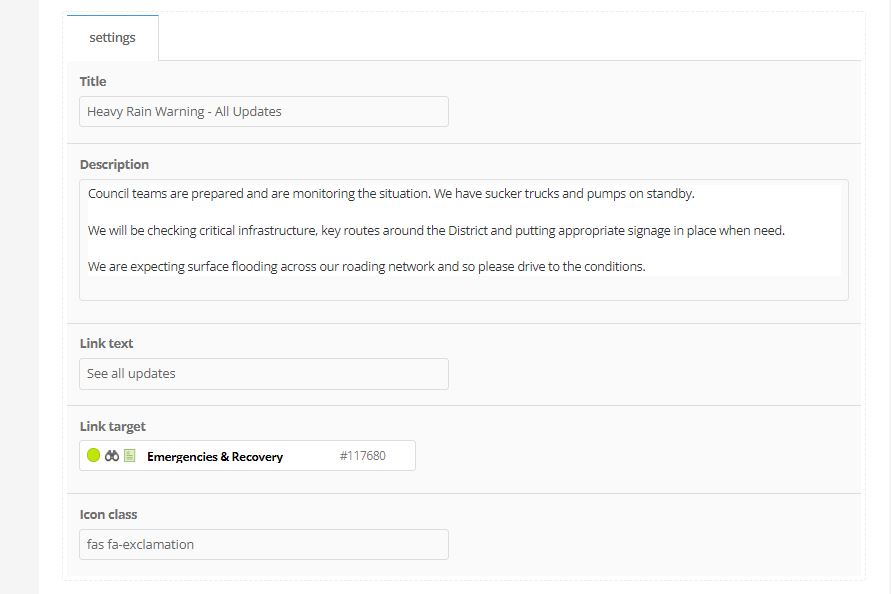891x594 pixels.
Task: Place cursor in the sucker trucks sentence
Action: pos(391,194)
